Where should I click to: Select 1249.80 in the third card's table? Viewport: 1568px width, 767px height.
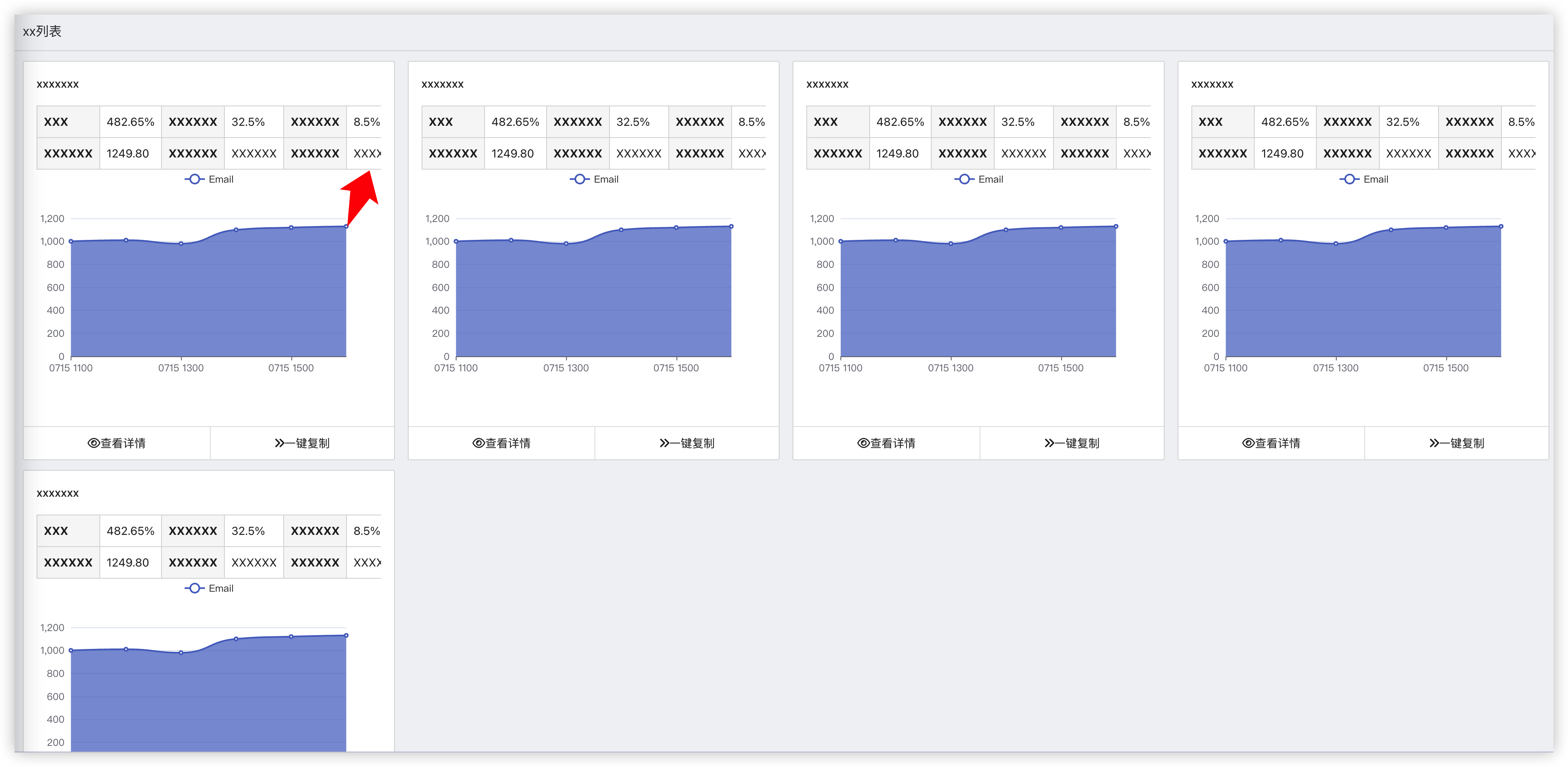click(898, 153)
